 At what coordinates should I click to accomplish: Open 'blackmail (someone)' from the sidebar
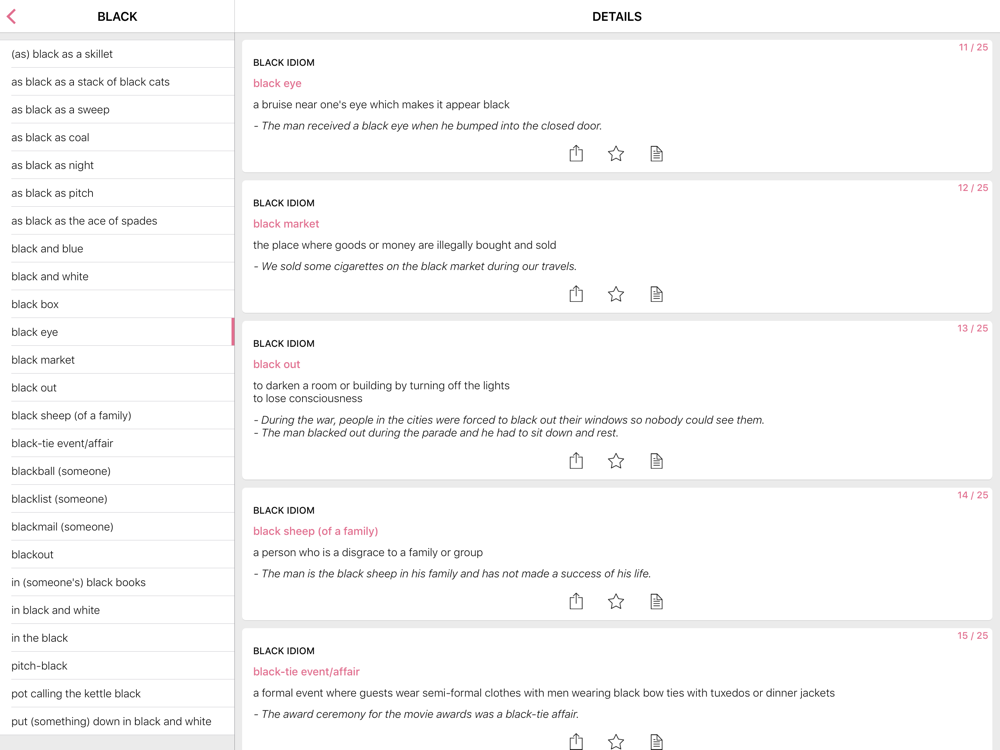(62, 527)
